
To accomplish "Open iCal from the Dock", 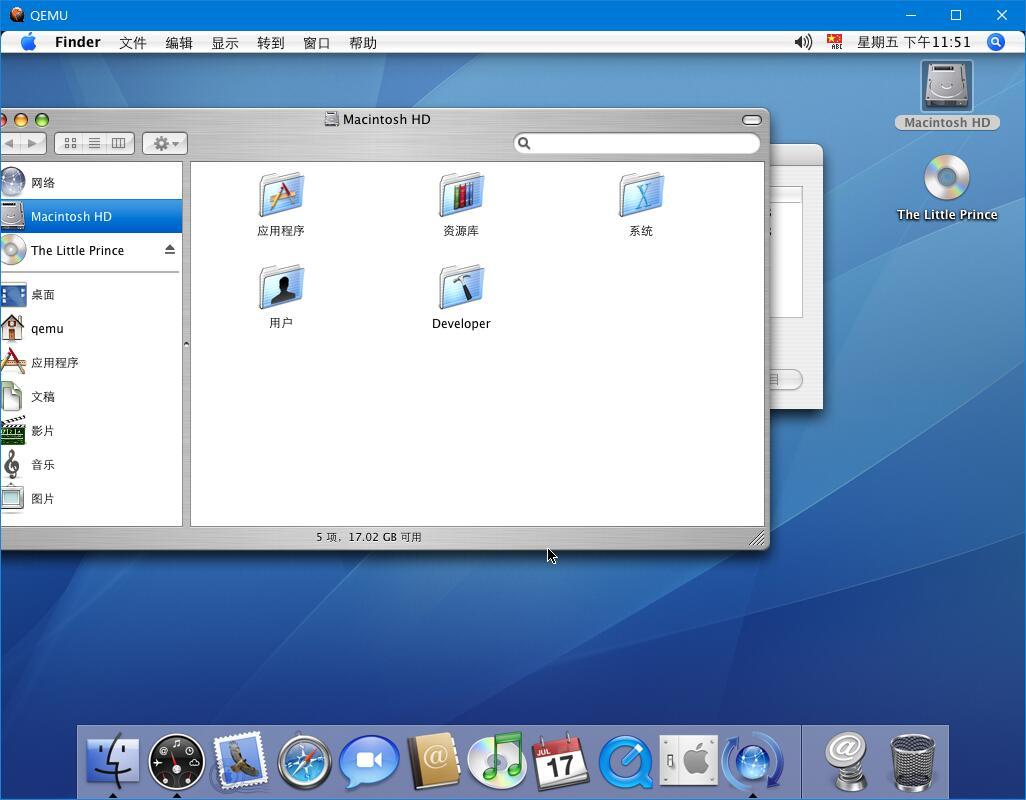I will 561,762.
